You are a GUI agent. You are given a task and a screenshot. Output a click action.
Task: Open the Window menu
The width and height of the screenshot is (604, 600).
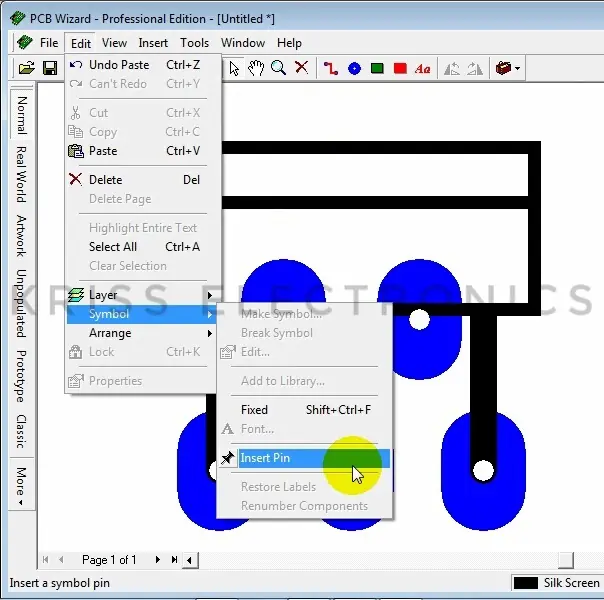pos(243,43)
